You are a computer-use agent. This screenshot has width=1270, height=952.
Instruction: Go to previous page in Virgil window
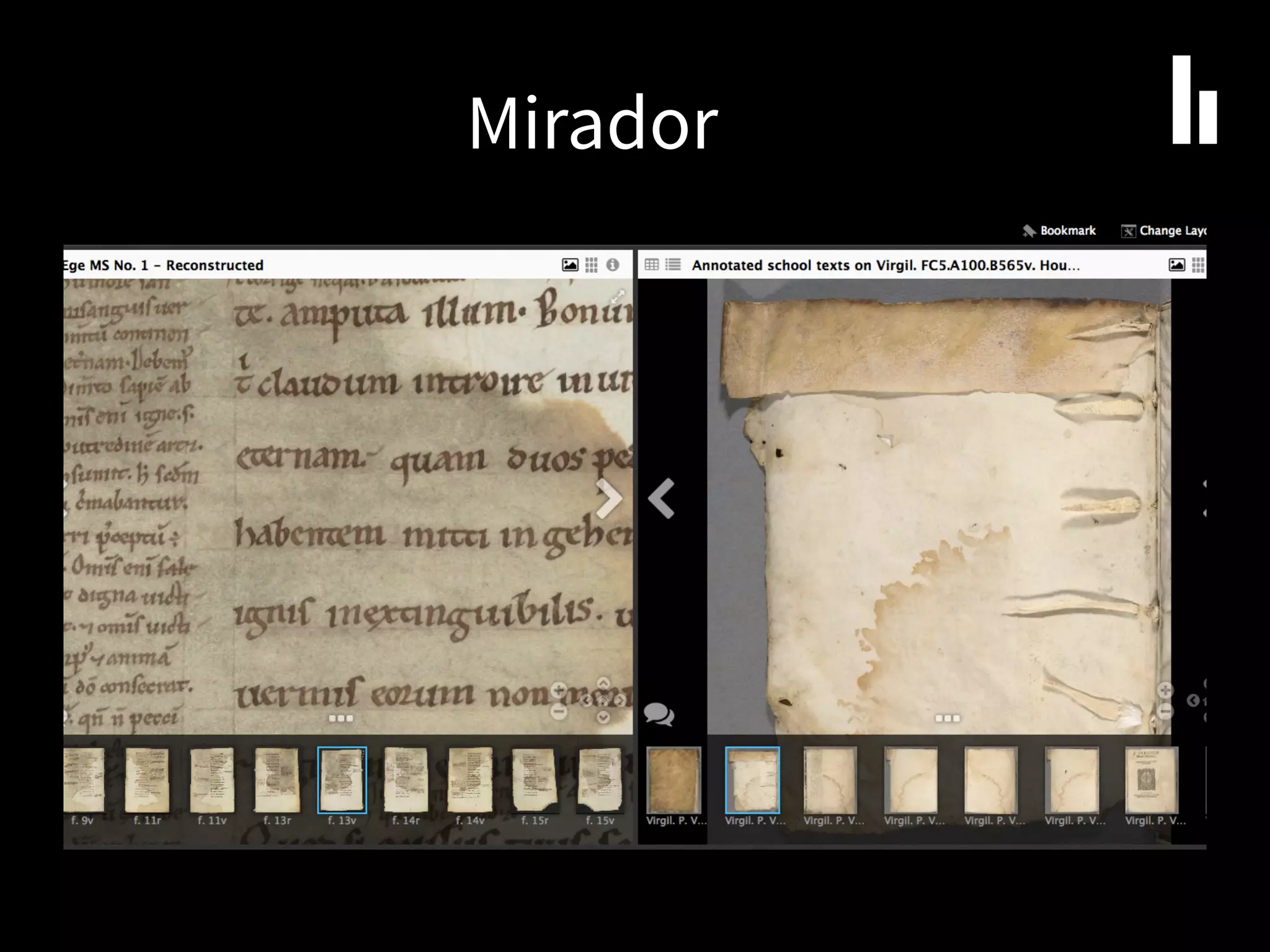661,498
